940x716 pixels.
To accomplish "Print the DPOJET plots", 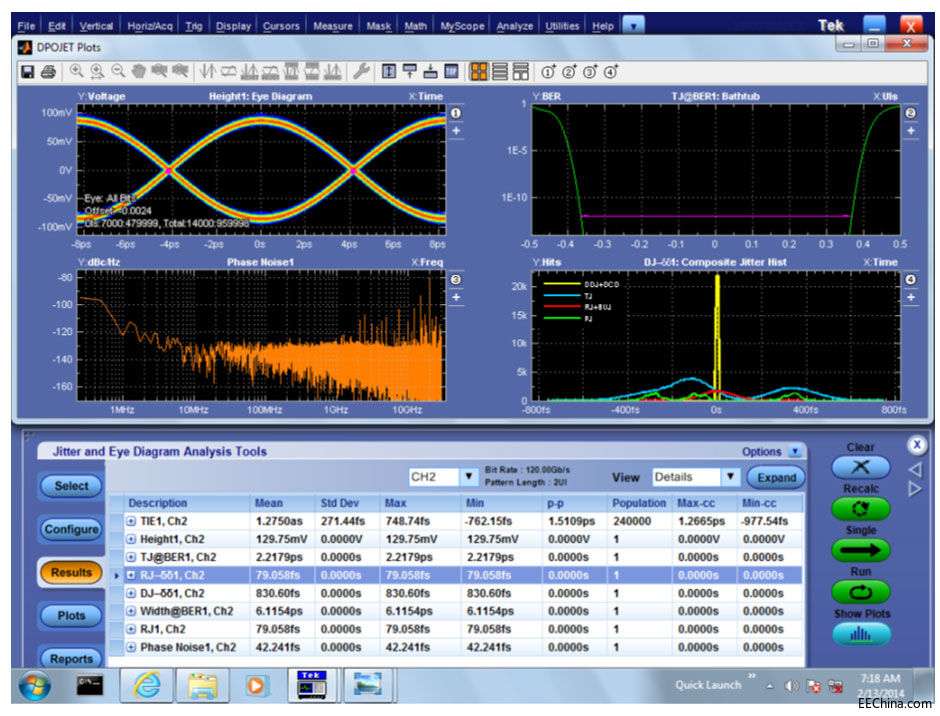I will 48,72.
